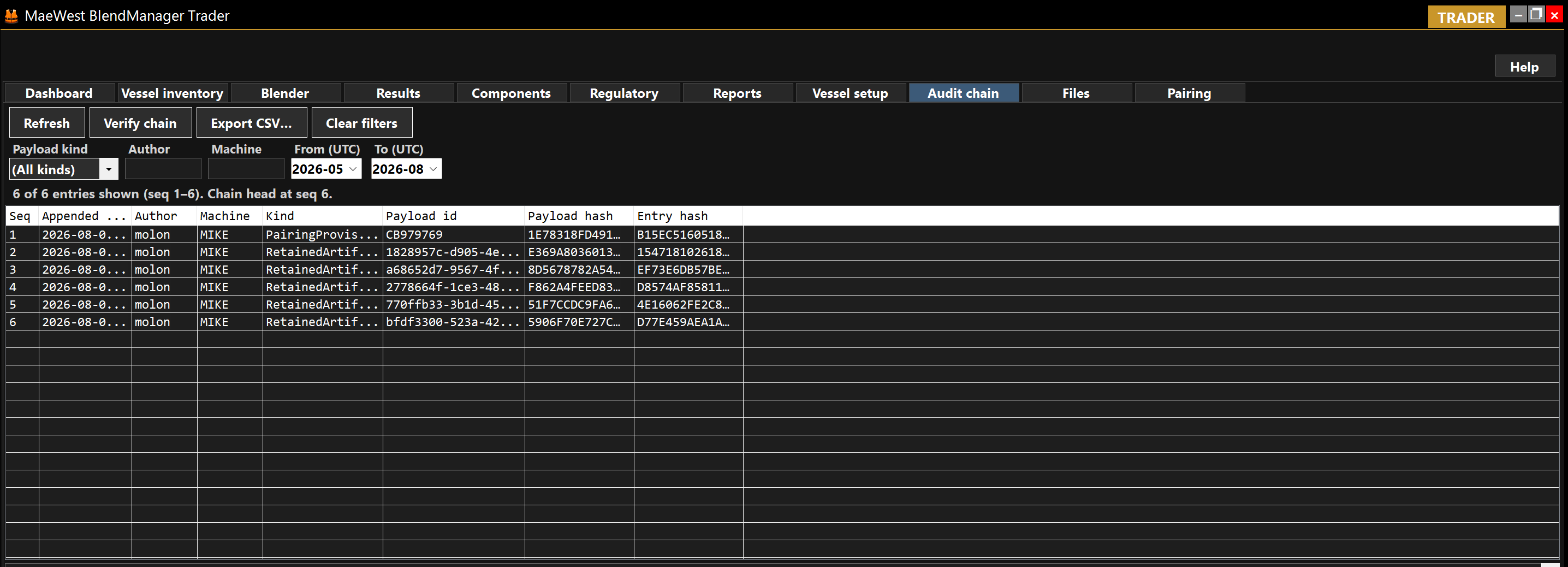Maximize the BlendManager Trader window

[x=1536, y=15]
